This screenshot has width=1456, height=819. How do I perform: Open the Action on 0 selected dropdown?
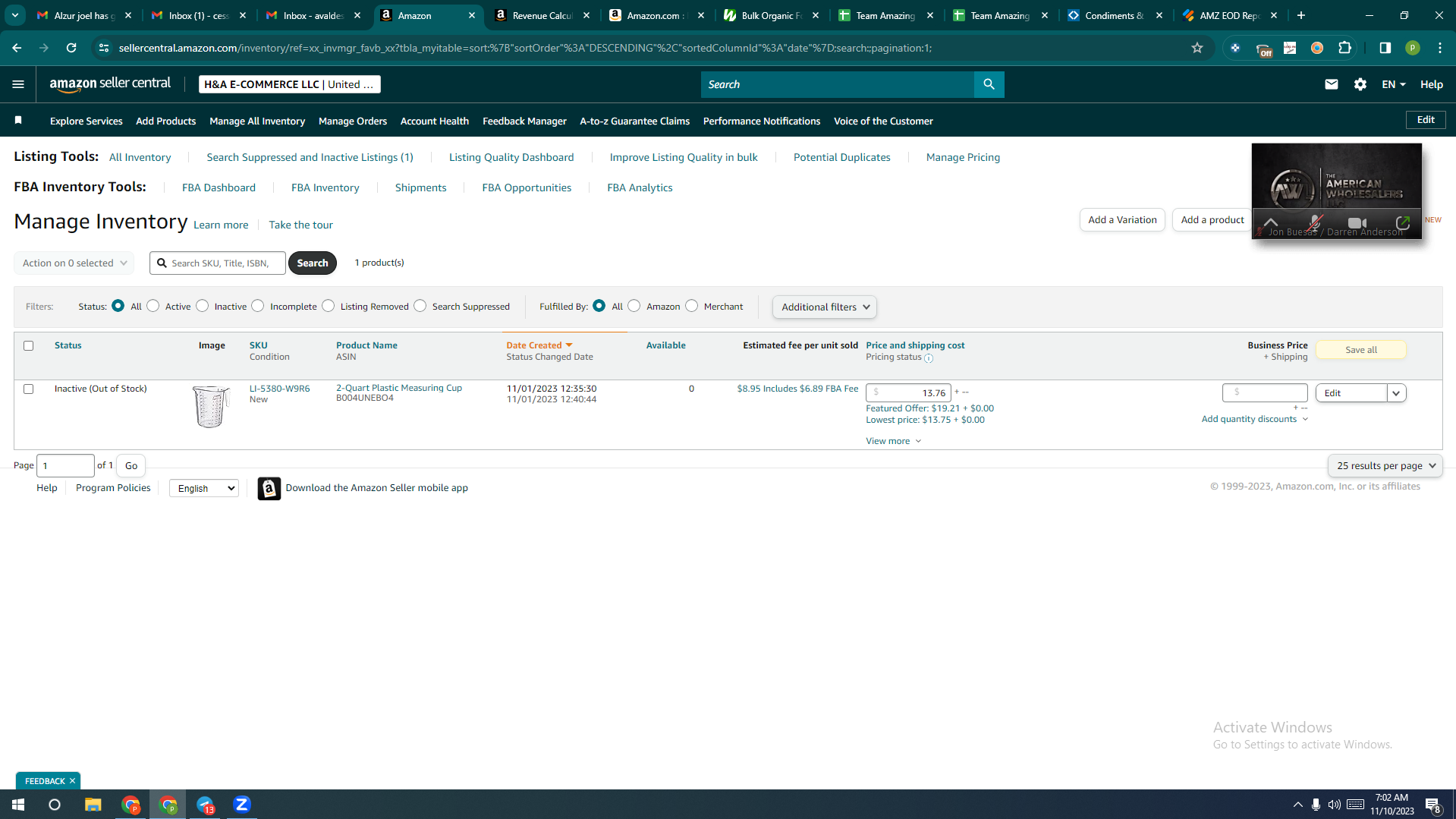tap(74, 263)
